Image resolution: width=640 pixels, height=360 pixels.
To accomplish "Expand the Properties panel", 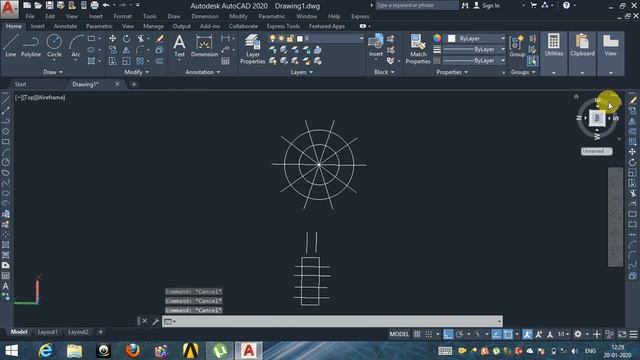I will pyautogui.click(x=452, y=72).
